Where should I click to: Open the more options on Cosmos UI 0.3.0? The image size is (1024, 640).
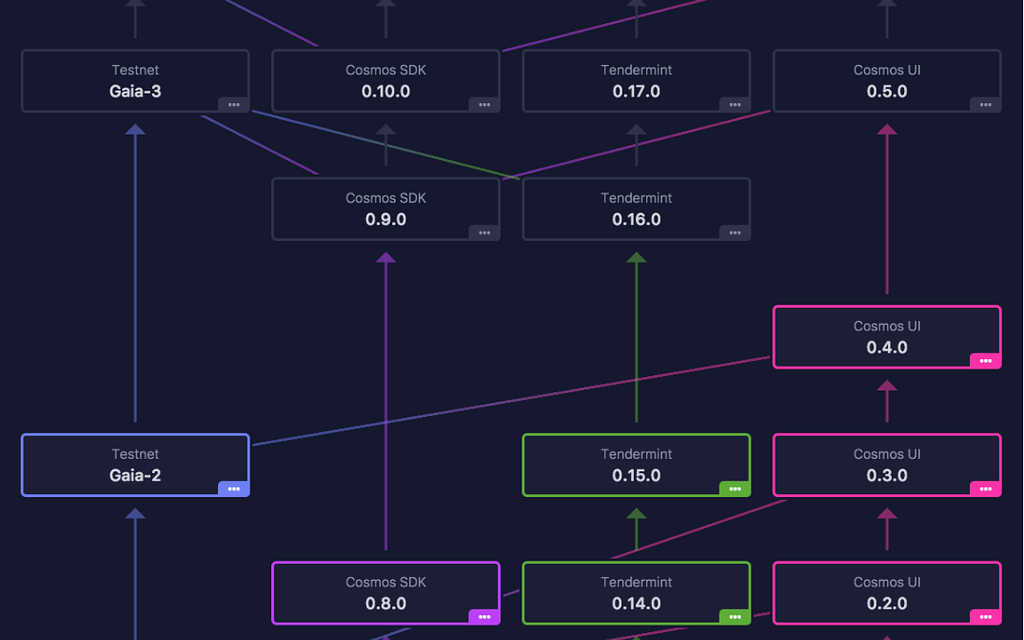pyautogui.click(x=986, y=488)
